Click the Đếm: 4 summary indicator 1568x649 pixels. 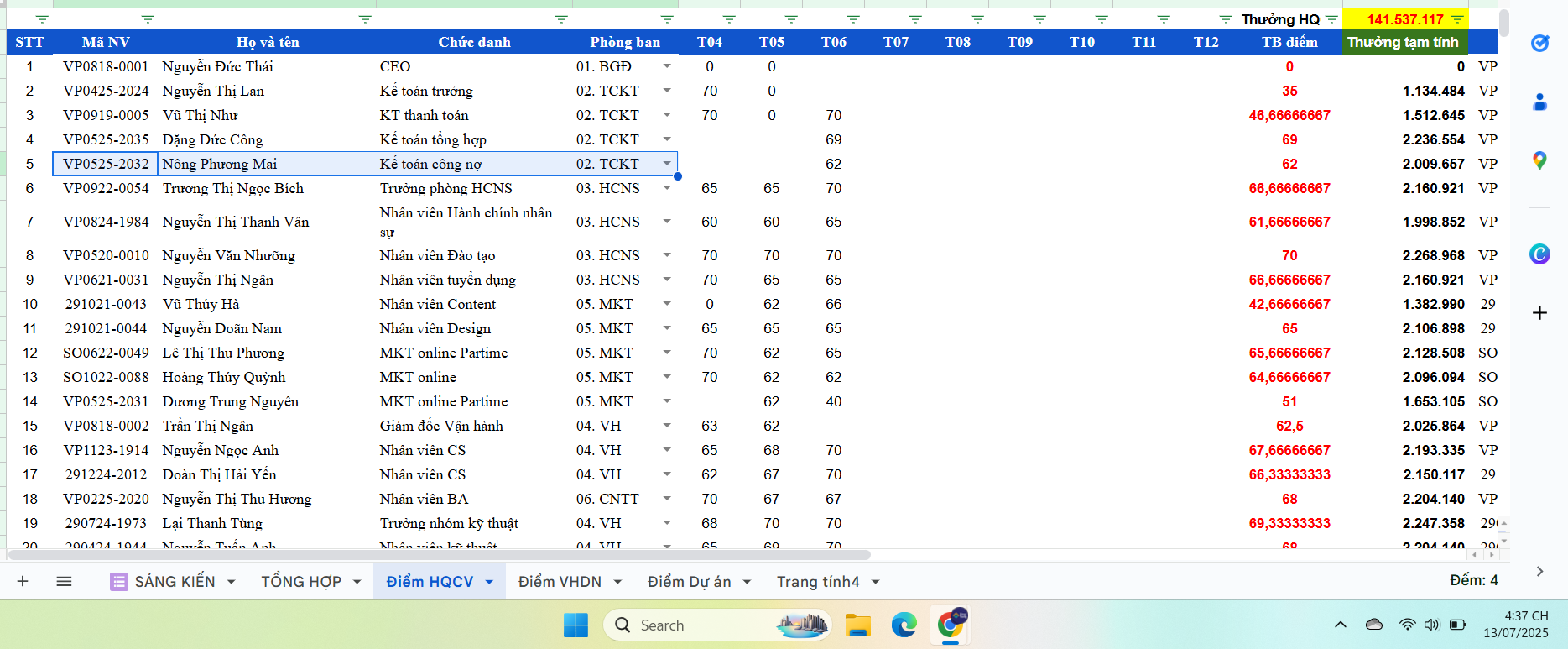1473,580
